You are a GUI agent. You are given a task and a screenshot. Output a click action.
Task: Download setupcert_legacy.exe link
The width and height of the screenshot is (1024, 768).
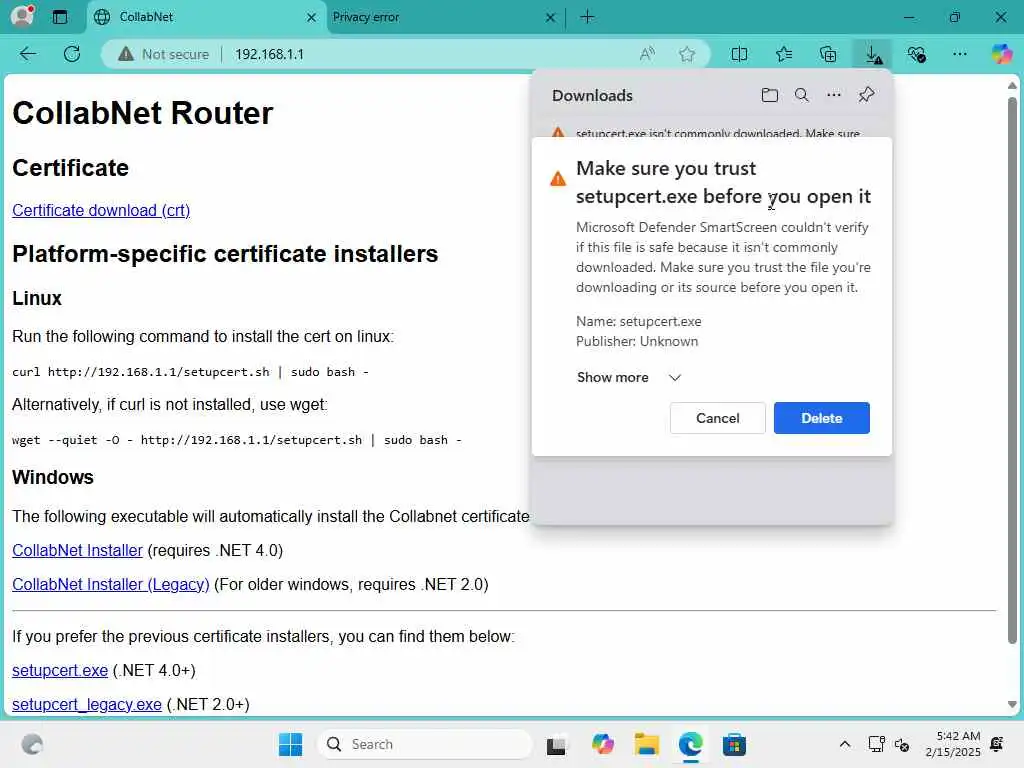tap(87, 705)
